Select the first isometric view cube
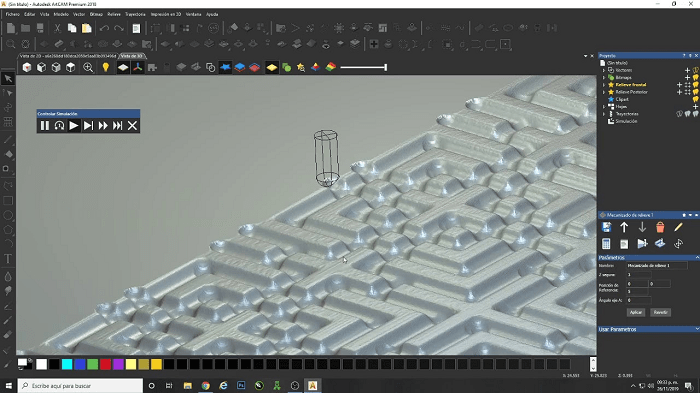Image resolution: width=700 pixels, height=393 pixels. 27,67
